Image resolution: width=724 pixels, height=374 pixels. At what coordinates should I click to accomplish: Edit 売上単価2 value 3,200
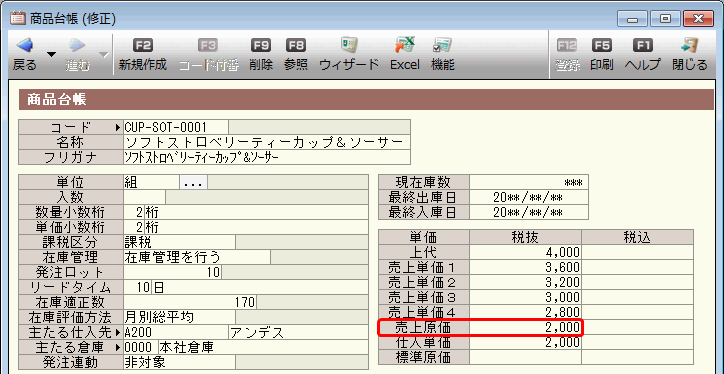(x=525, y=282)
